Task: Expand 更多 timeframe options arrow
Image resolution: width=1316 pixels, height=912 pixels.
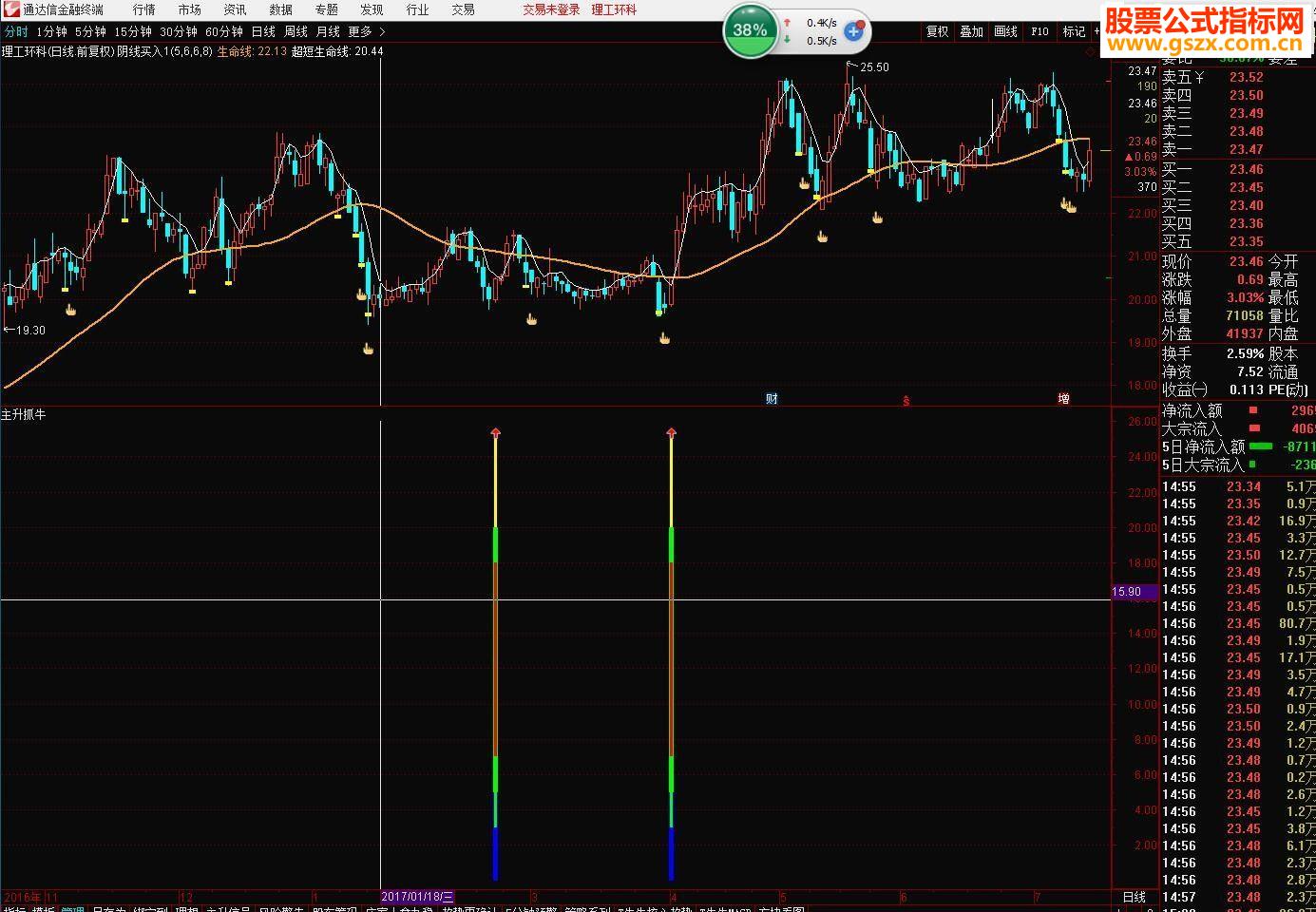Action: [x=382, y=31]
